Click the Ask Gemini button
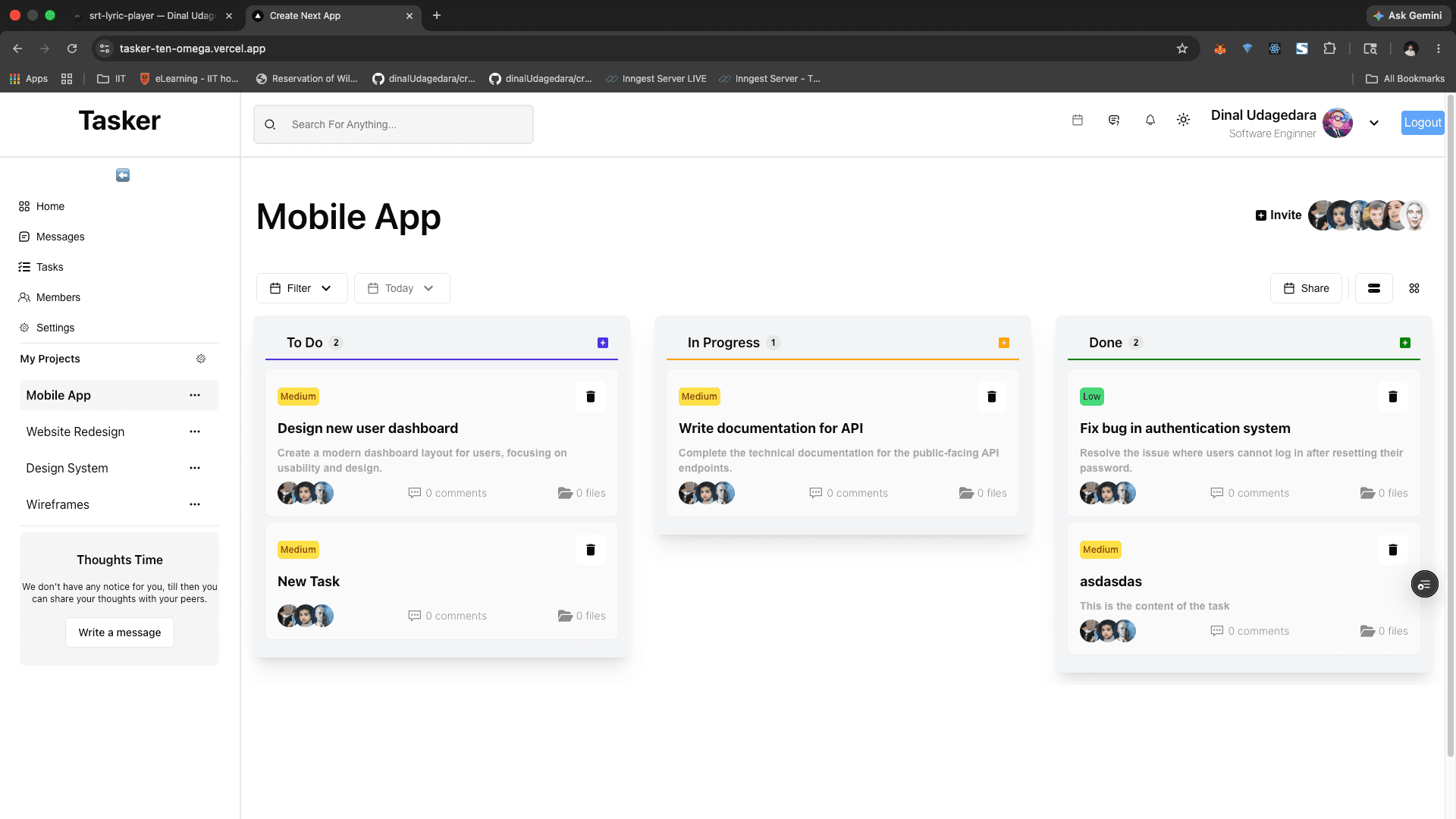 tap(1408, 15)
